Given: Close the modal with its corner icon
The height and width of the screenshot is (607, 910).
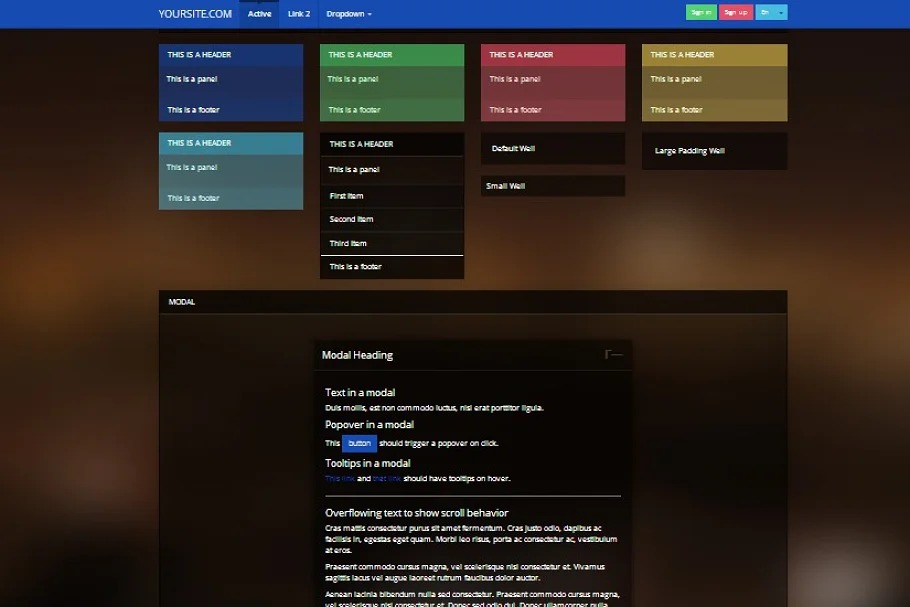Looking at the screenshot, I should pos(613,354).
